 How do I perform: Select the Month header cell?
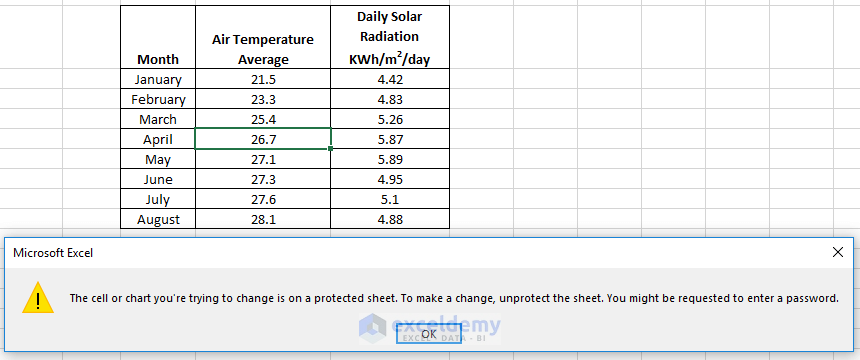pyautogui.click(x=158, y=37)
